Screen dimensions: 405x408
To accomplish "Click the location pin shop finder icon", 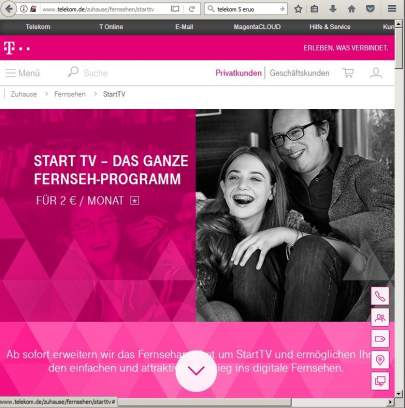I will 380,360.
